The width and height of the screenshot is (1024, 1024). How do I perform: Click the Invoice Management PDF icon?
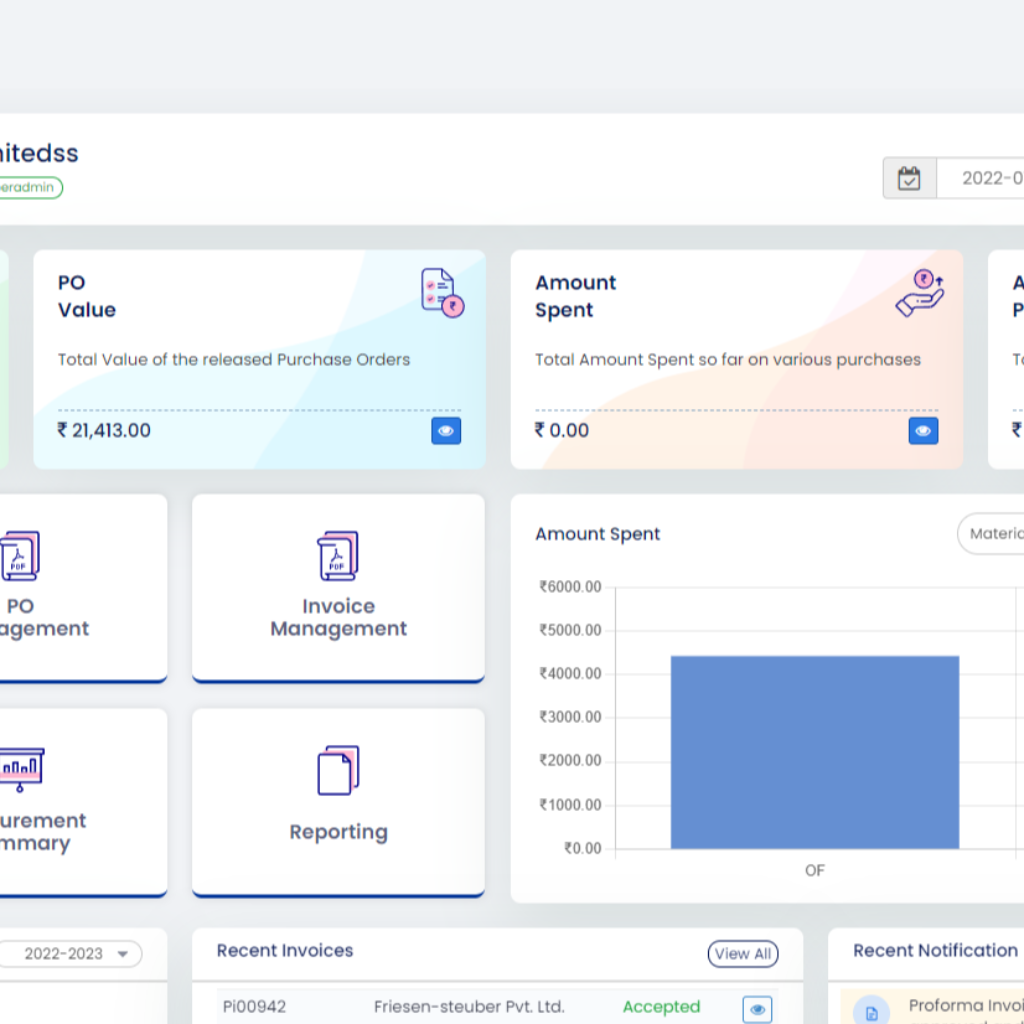pyautogui.click(x=338, y=556)
